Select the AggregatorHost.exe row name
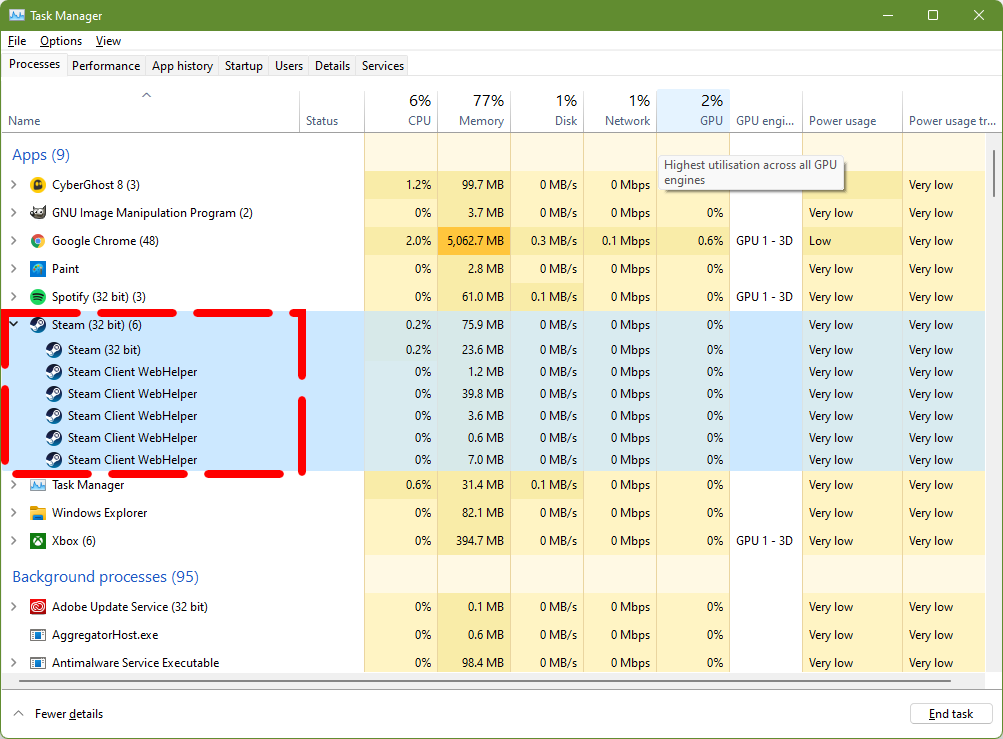1003x739 pixels. [105, 635]
